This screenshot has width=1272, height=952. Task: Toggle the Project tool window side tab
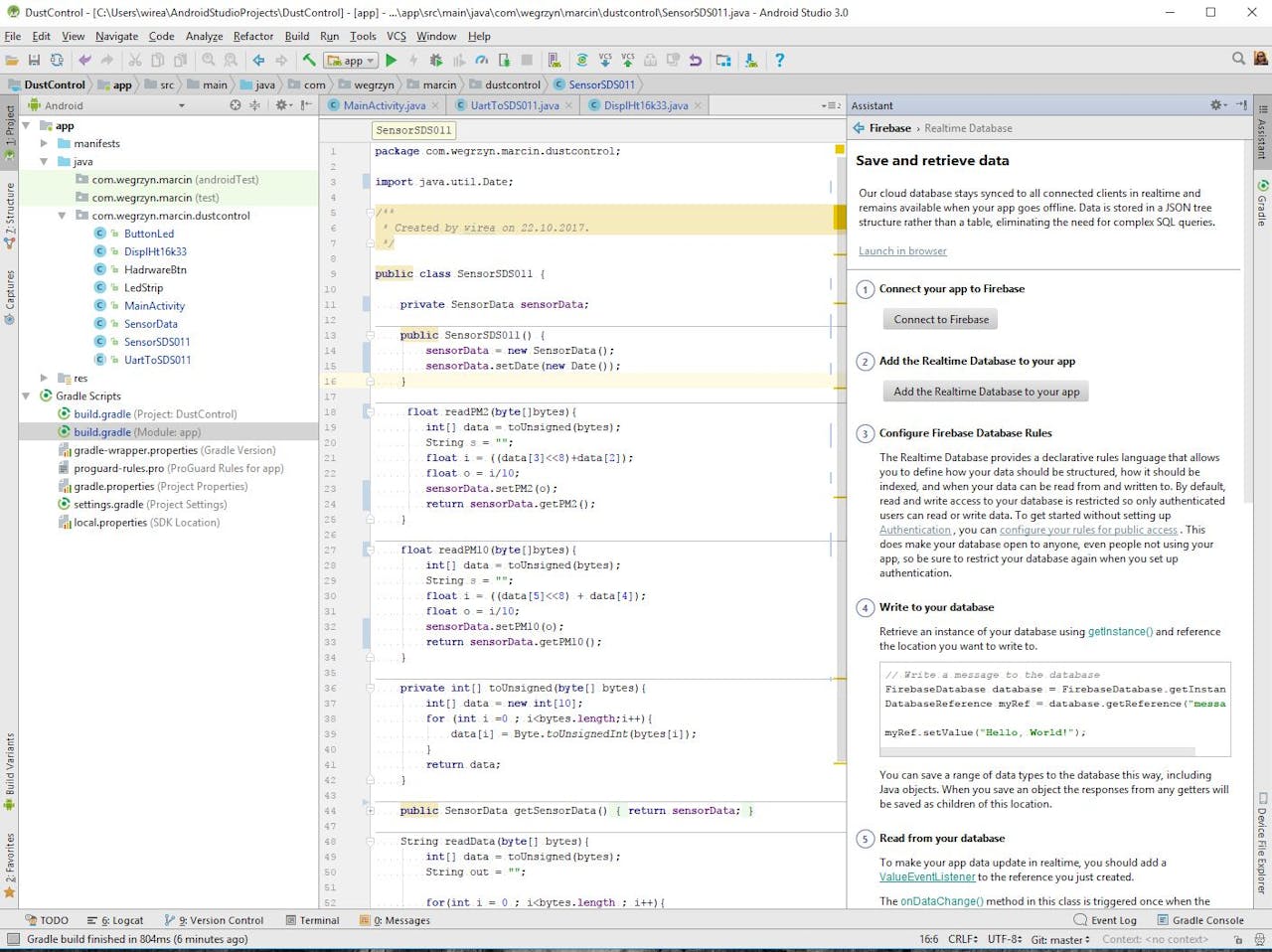point(10,126)
